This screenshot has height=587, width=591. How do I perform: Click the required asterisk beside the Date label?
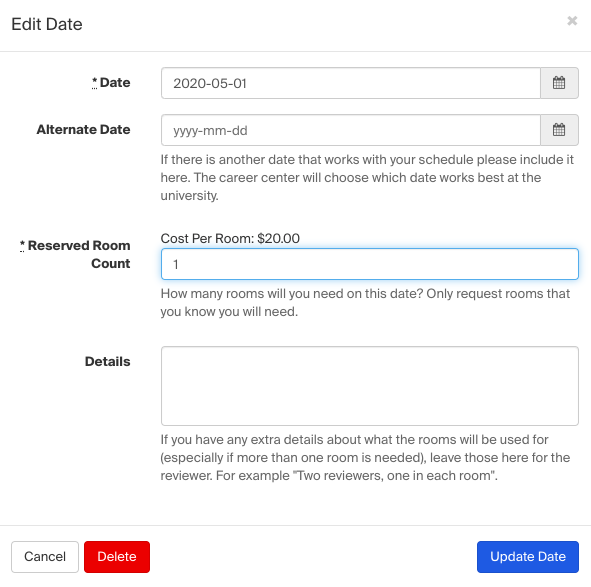click(94, 82)
